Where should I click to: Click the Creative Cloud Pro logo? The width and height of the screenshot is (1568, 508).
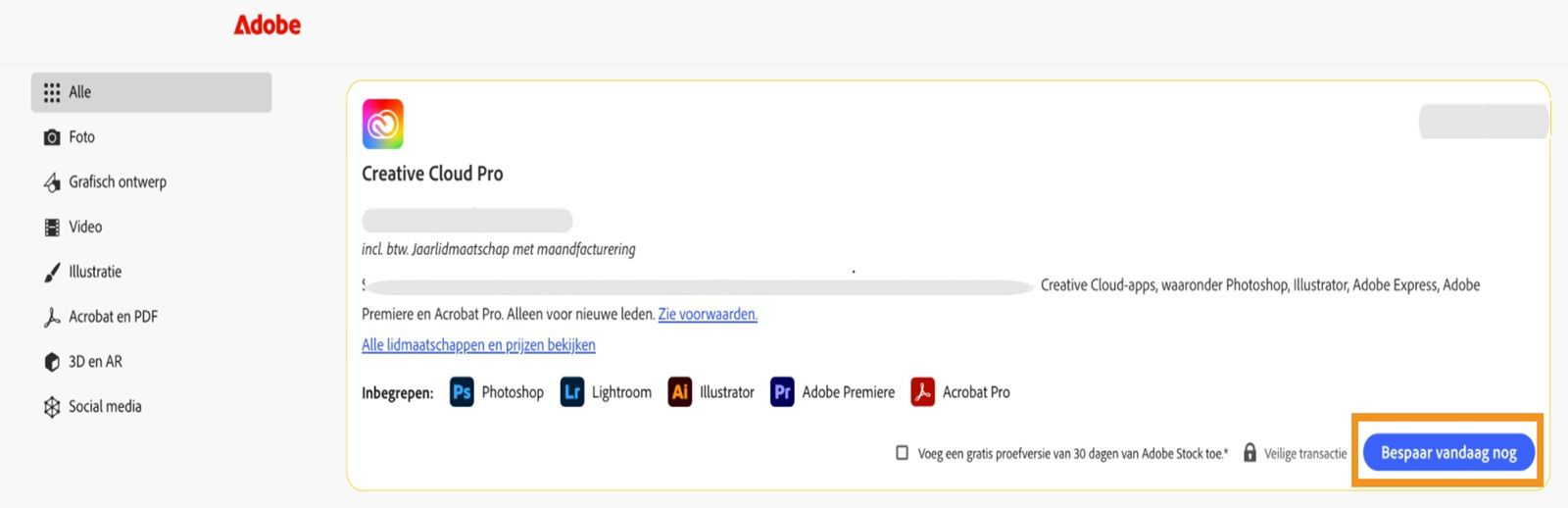[382, 124]
